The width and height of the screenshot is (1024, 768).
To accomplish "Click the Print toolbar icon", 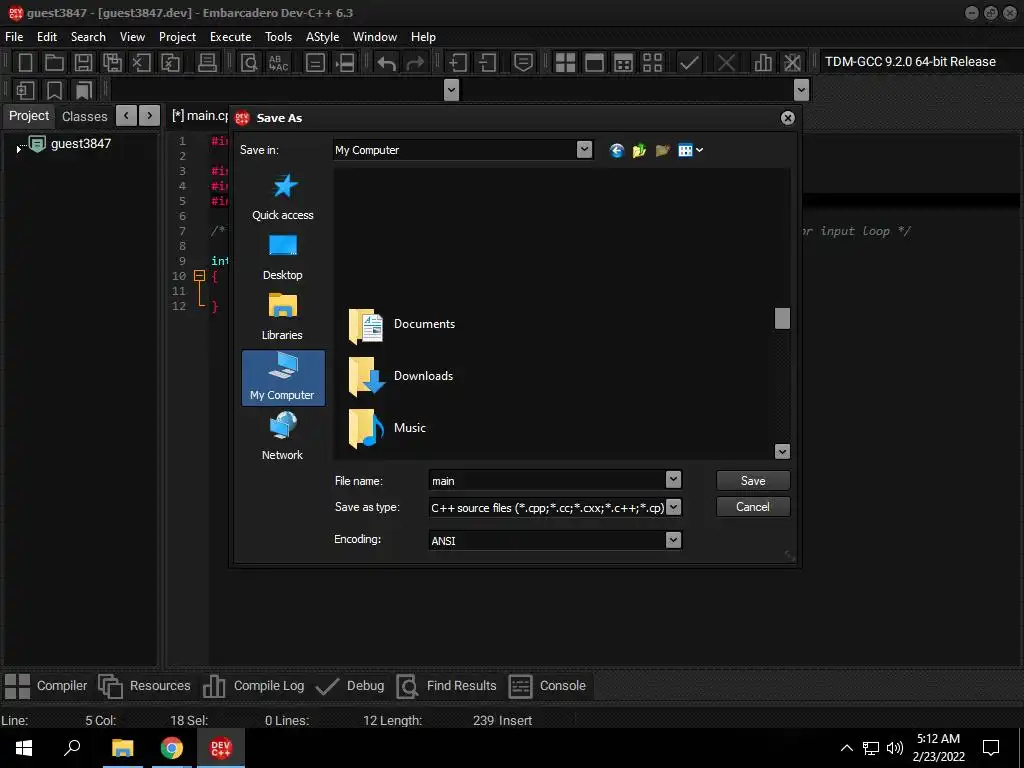I will point(207,63).
